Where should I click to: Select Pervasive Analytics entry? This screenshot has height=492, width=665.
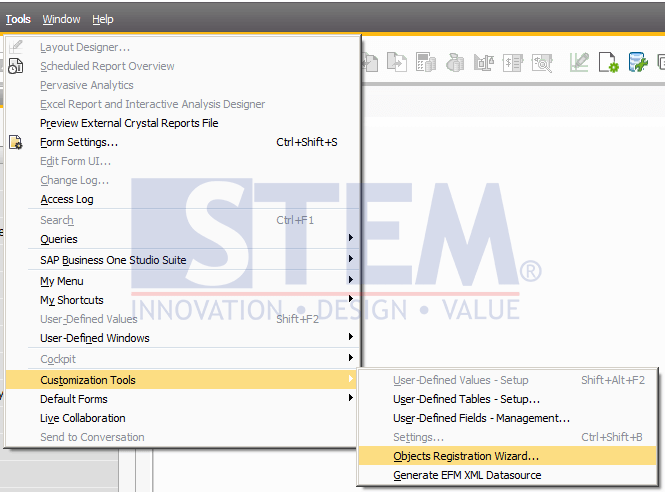pyautogui.click(x=182, y=85)
